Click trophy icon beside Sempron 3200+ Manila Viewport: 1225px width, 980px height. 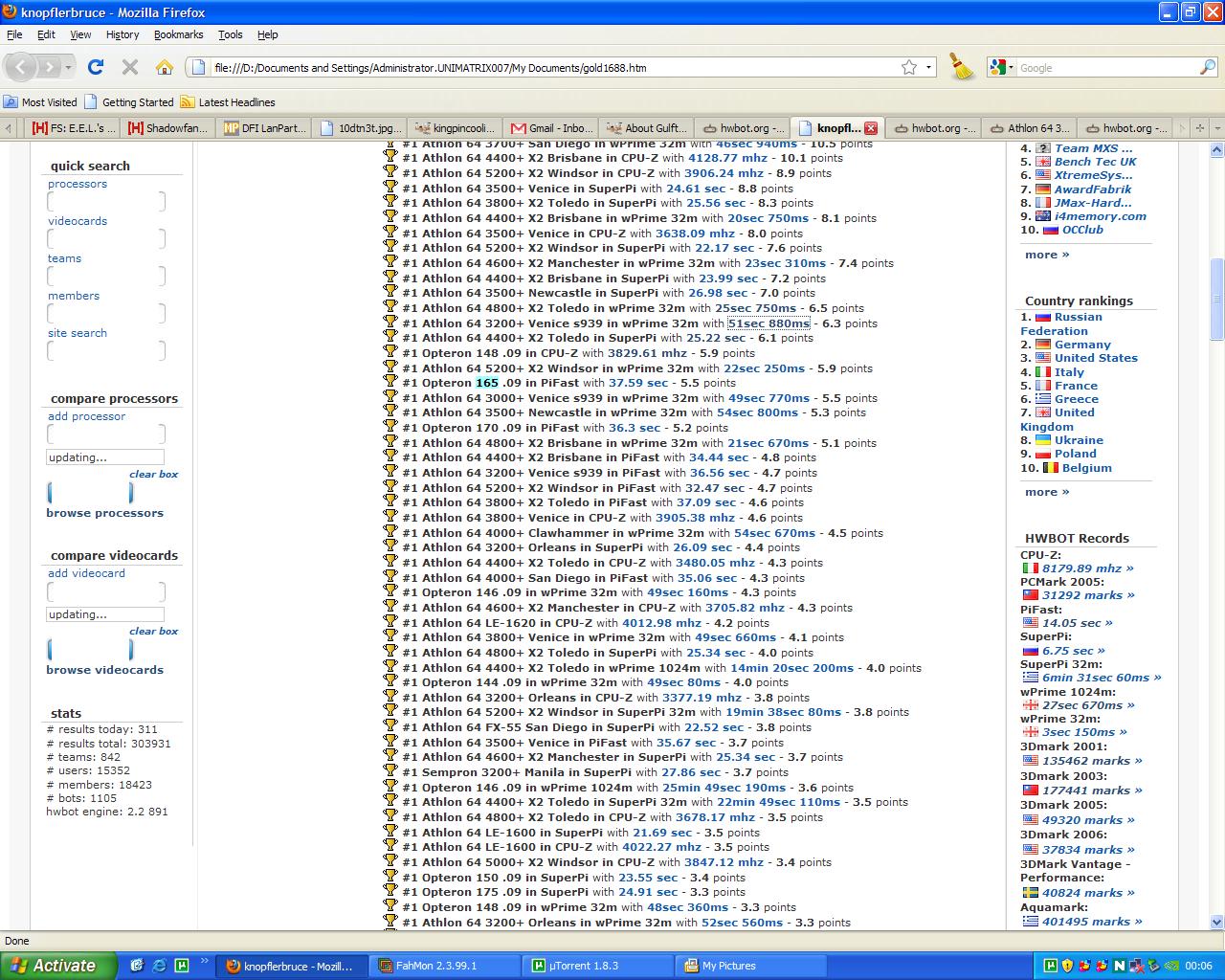coord(390,771)
